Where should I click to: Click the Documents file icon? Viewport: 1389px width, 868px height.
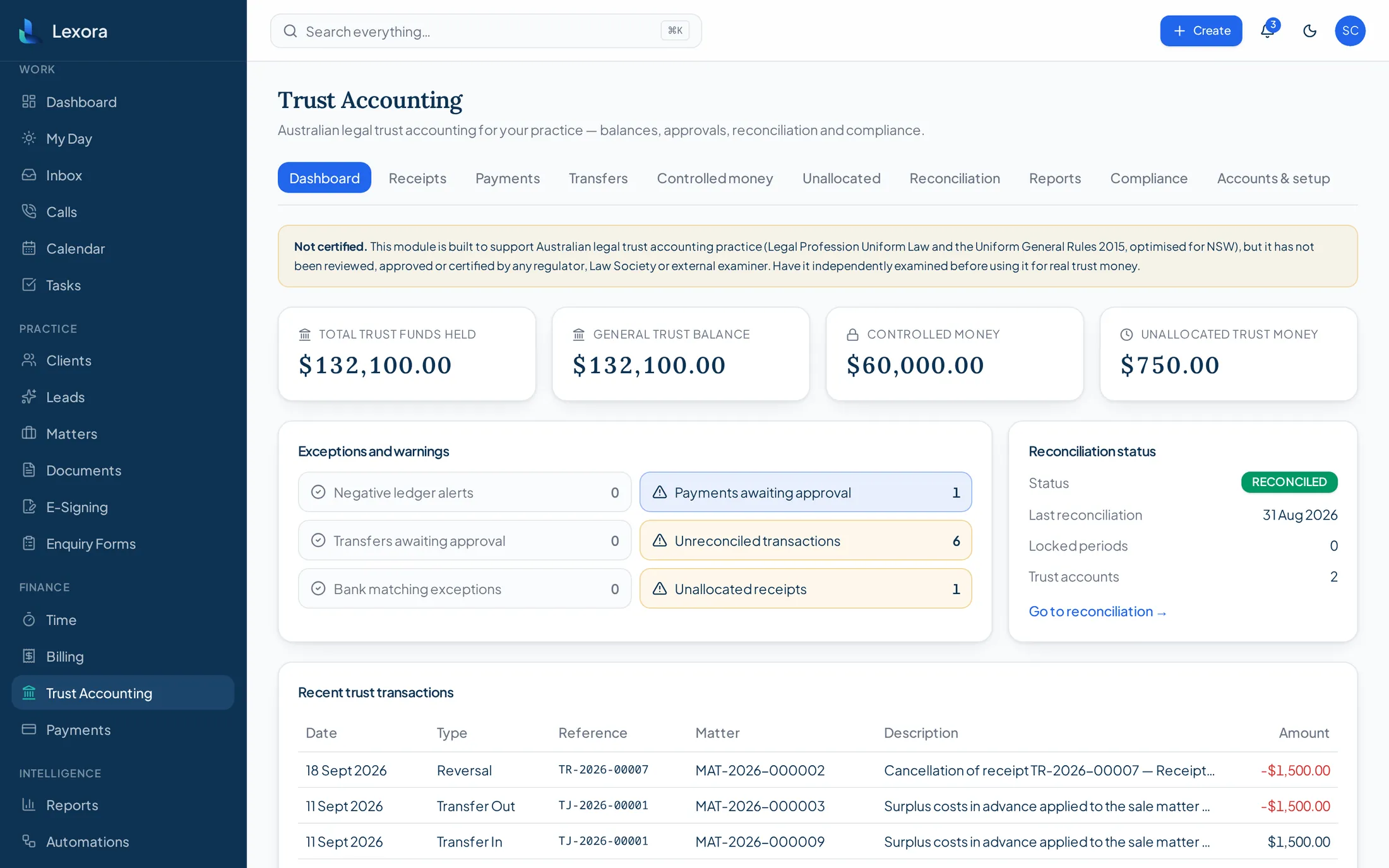point(29,470)
